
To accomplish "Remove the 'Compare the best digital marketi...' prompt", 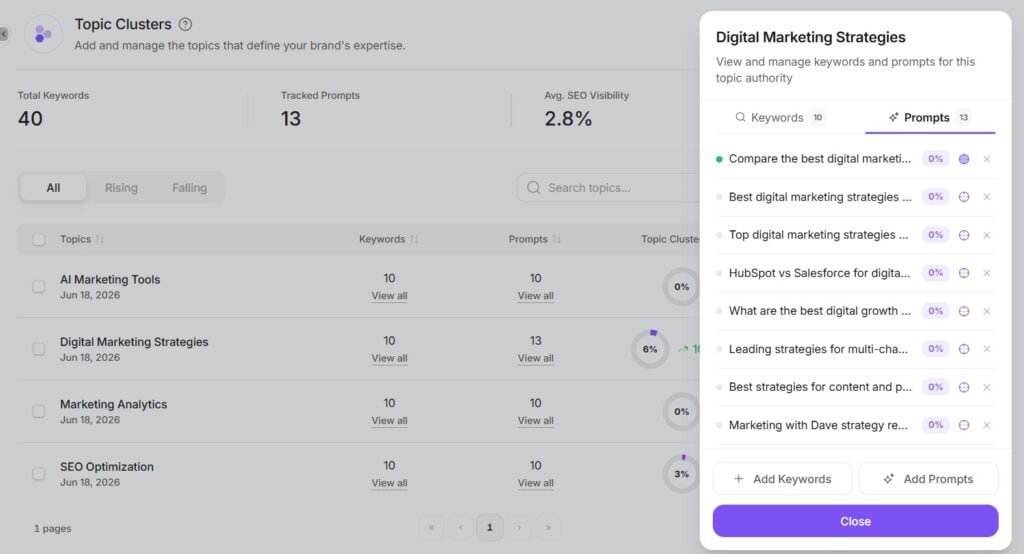I will [x=987, y=159].
